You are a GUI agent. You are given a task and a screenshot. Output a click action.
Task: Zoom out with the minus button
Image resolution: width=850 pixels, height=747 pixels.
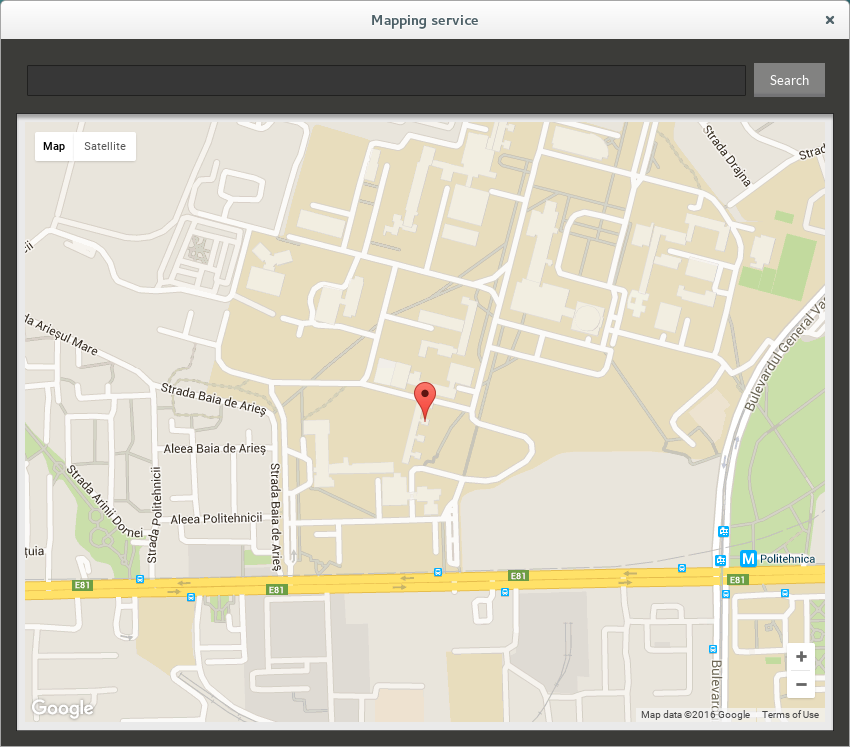801,685
